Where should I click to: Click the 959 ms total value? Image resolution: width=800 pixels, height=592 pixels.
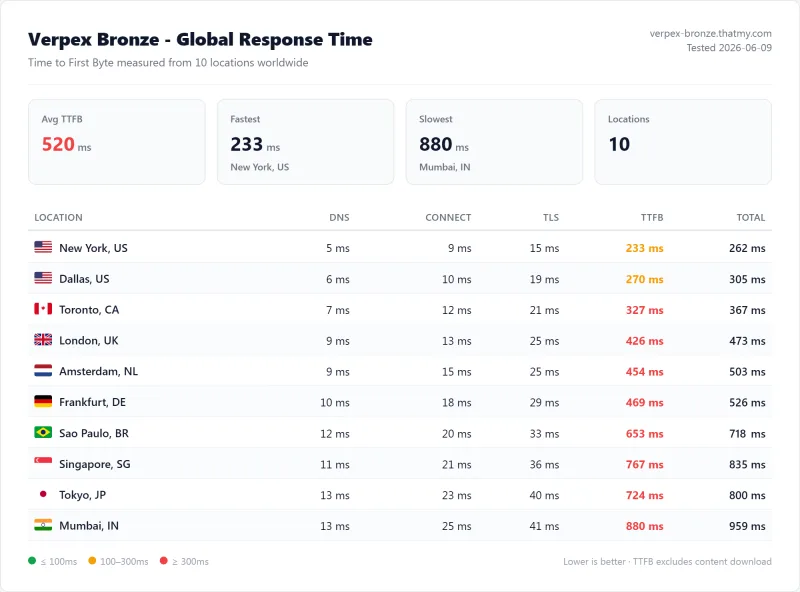pyautogui.click(x=747, y=526)
